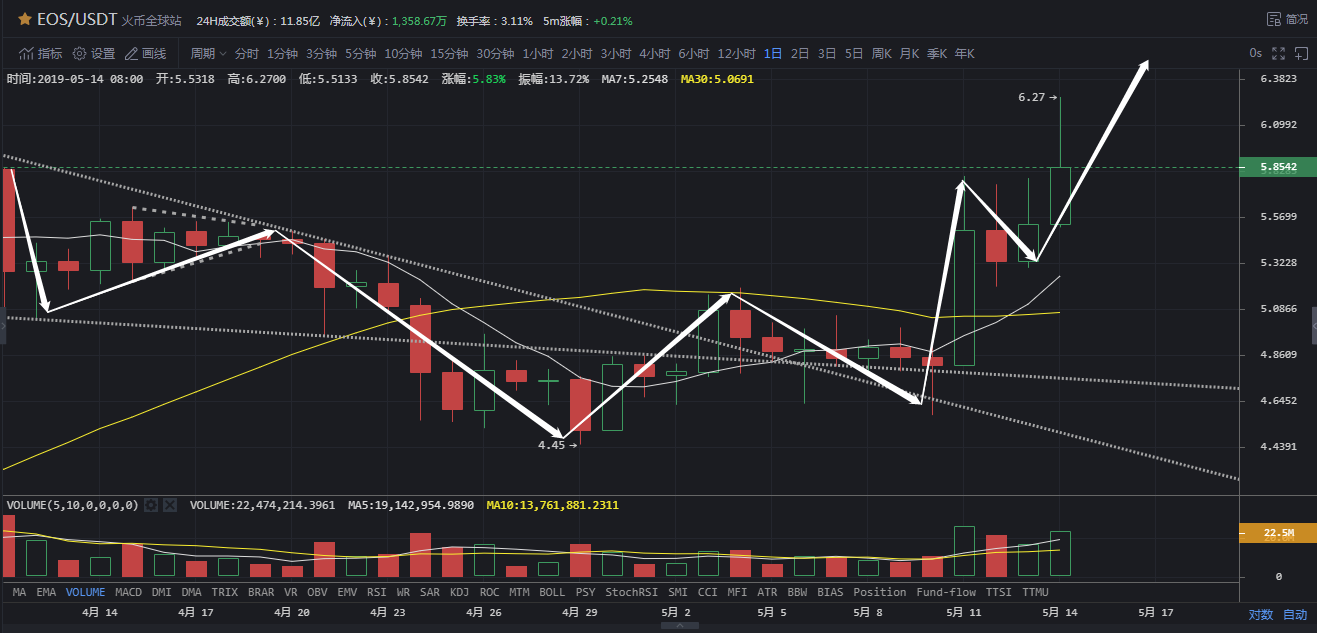Image resolution: width=1317 pixels, height=633 pixels.
Task: Expand the 周期 period dropdown
Action: pyautogui.click(x=209, y=53)
